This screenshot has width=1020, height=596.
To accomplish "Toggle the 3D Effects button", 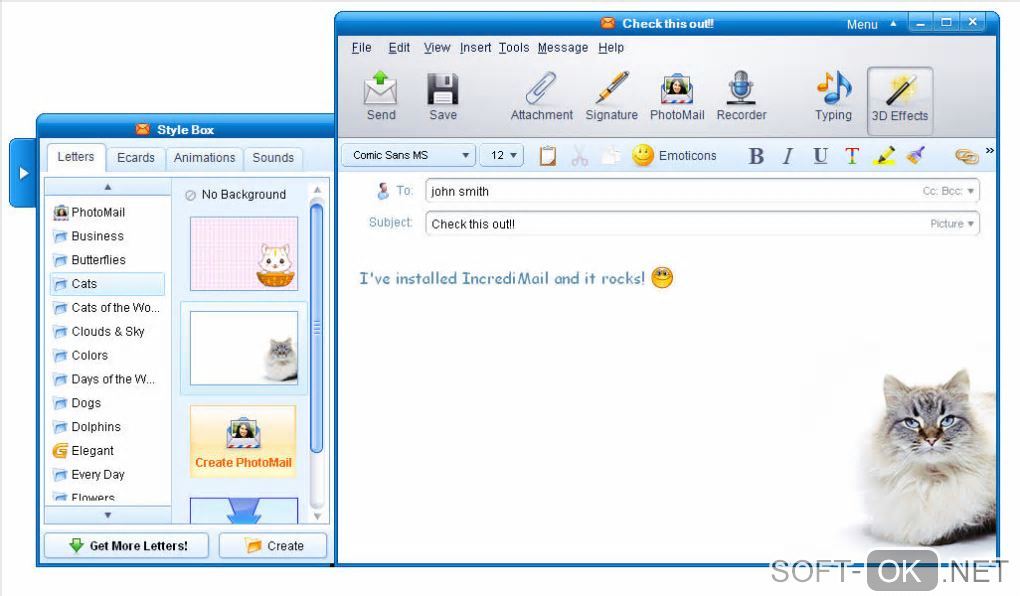I will pyautogui.click(x=900, y=100).
